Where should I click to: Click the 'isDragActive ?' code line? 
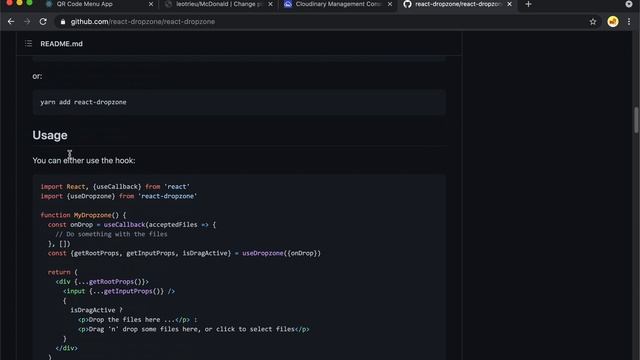click(96, 310)
